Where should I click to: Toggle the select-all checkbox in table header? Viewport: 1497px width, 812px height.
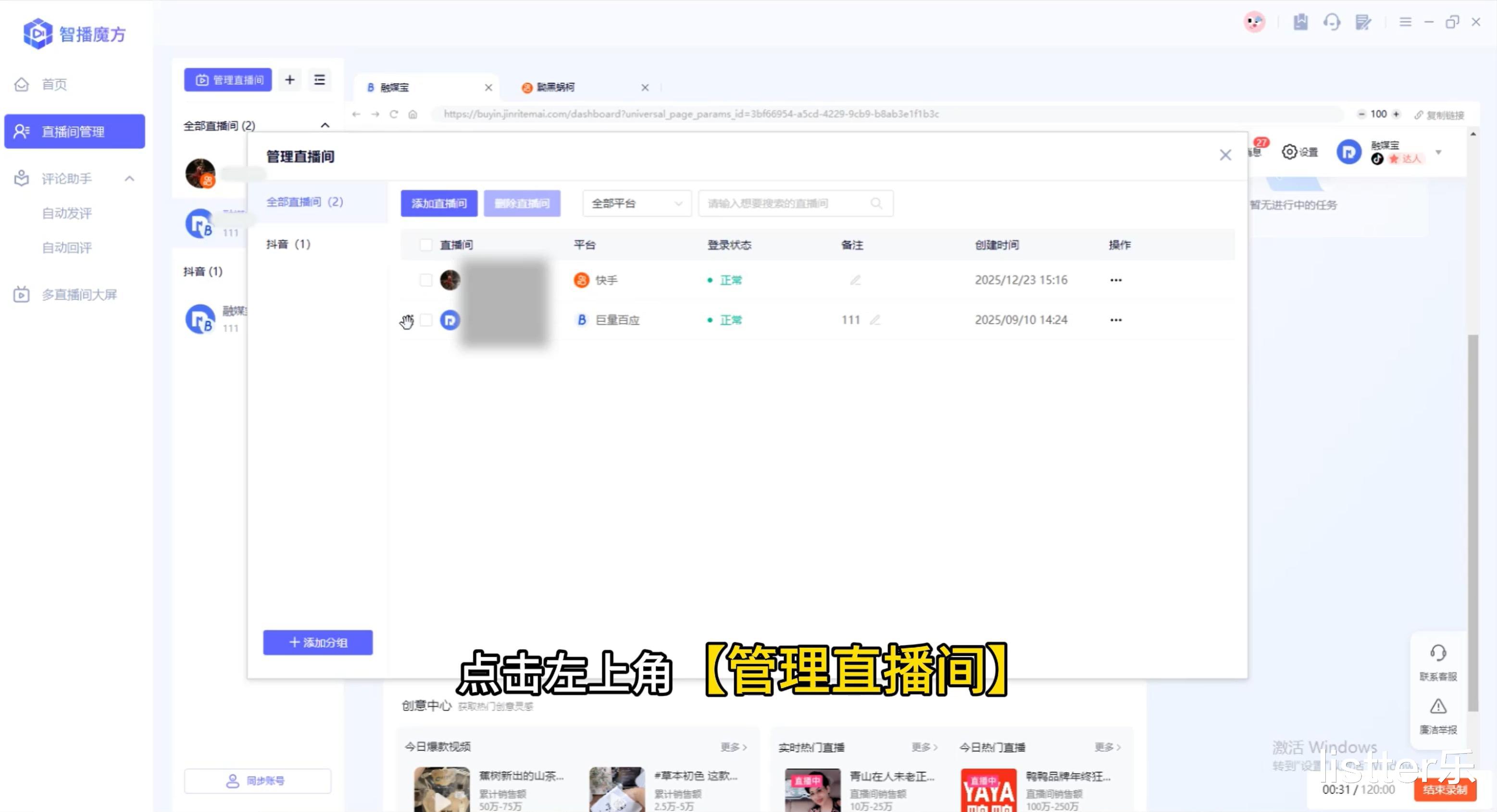point(425,245)
